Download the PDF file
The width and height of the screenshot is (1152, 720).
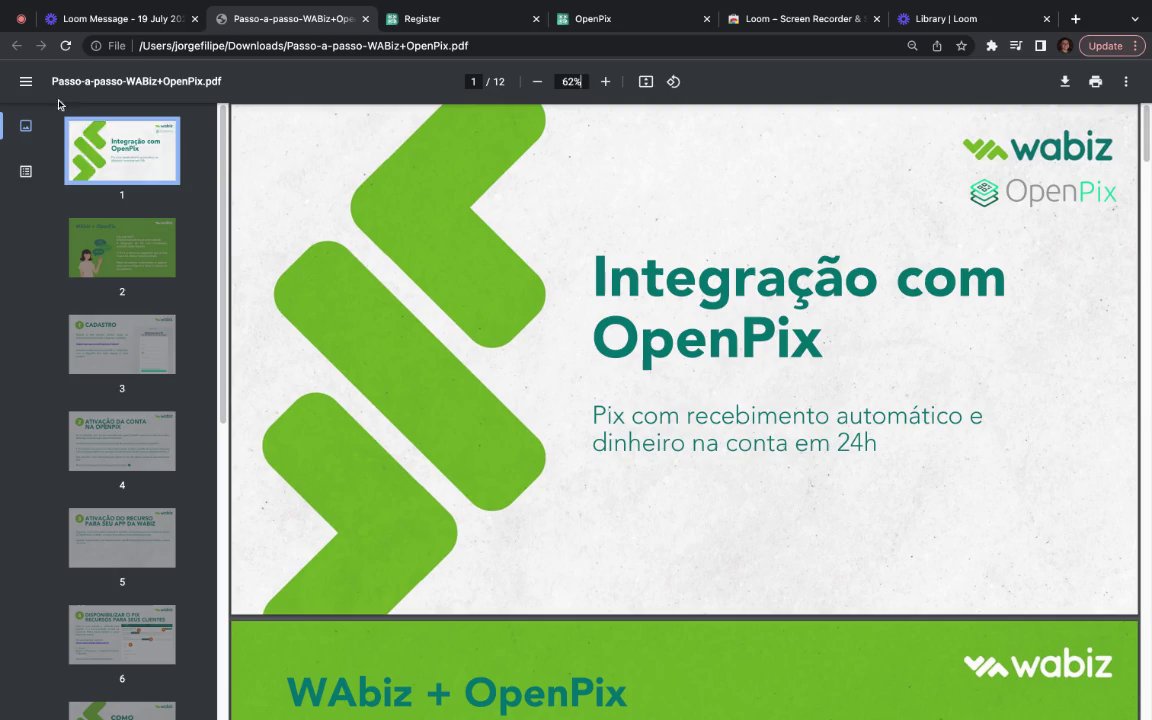[x=1065, y=82]
